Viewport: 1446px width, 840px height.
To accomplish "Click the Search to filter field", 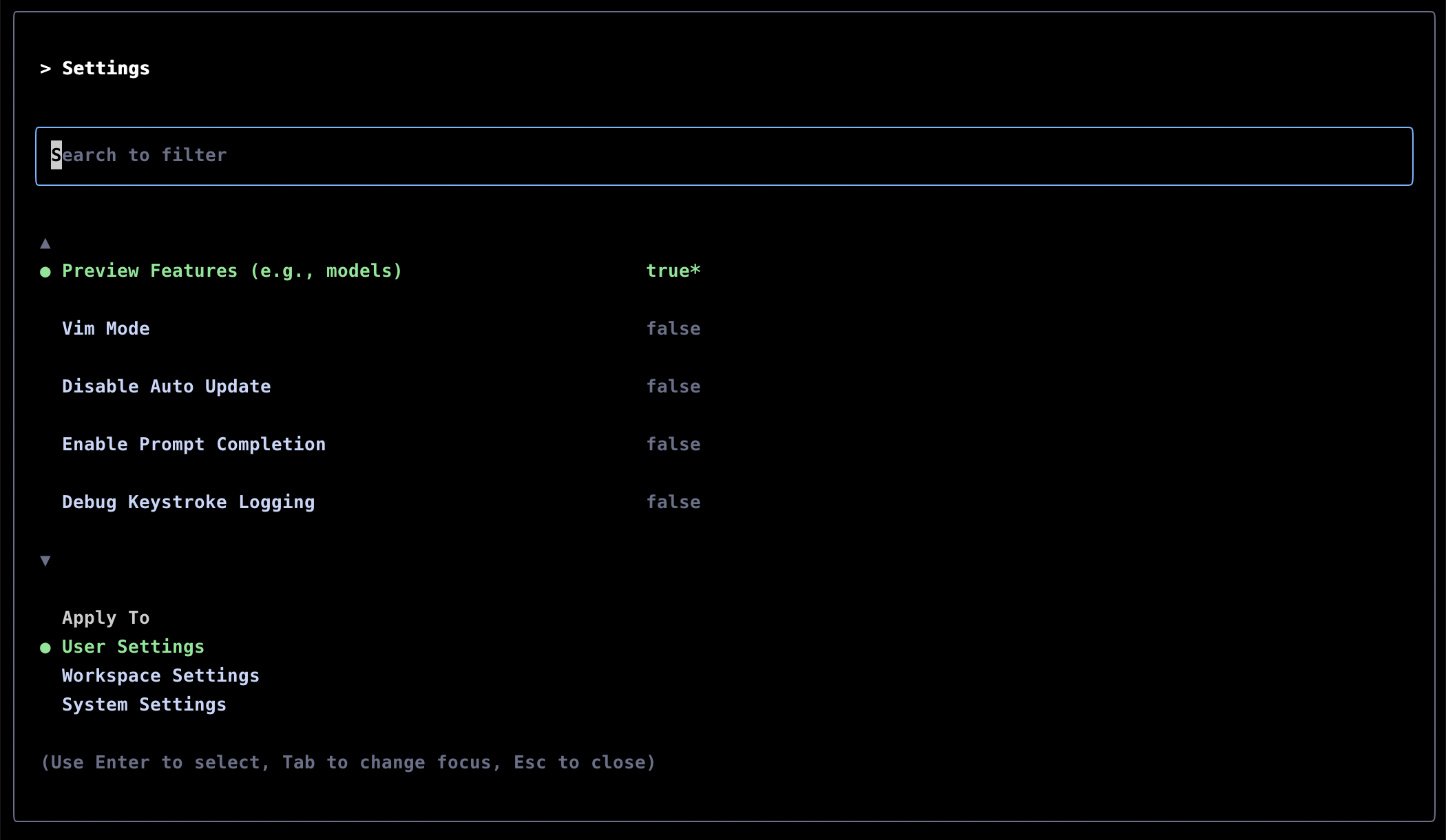I will pyautogui.click(x=723, y=156).
